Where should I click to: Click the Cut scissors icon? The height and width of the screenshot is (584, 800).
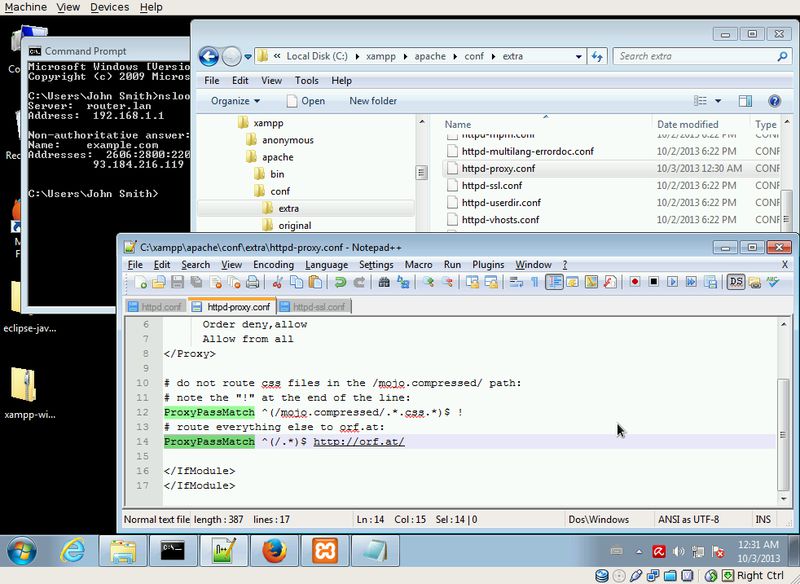pos(277,283)
